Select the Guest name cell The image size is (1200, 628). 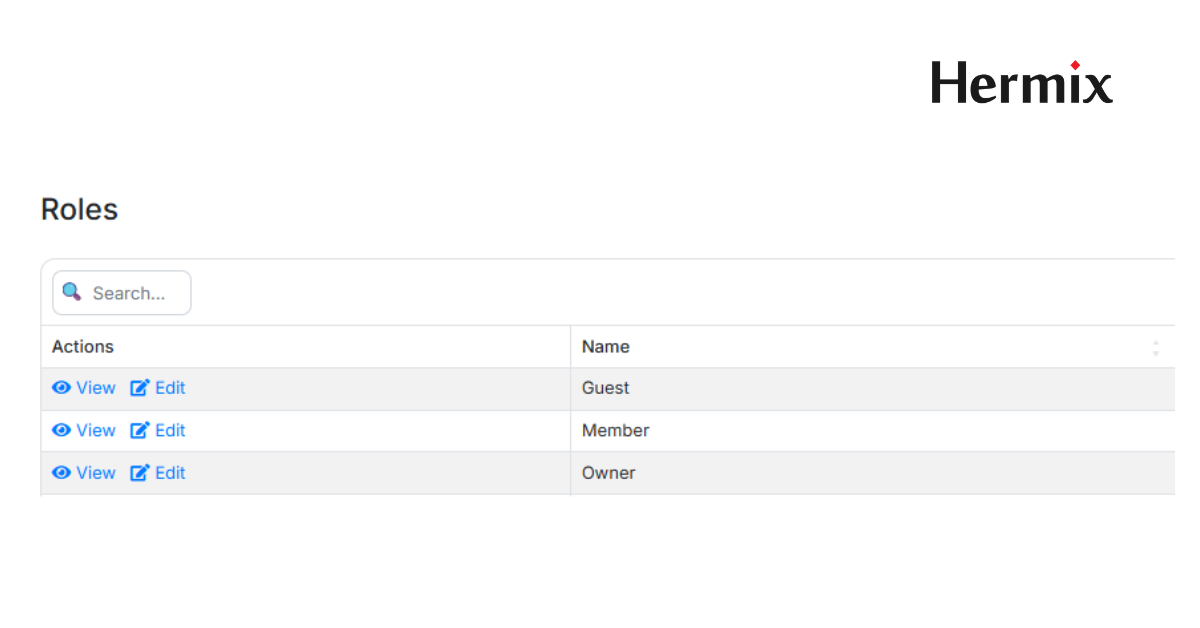[606, 388]
